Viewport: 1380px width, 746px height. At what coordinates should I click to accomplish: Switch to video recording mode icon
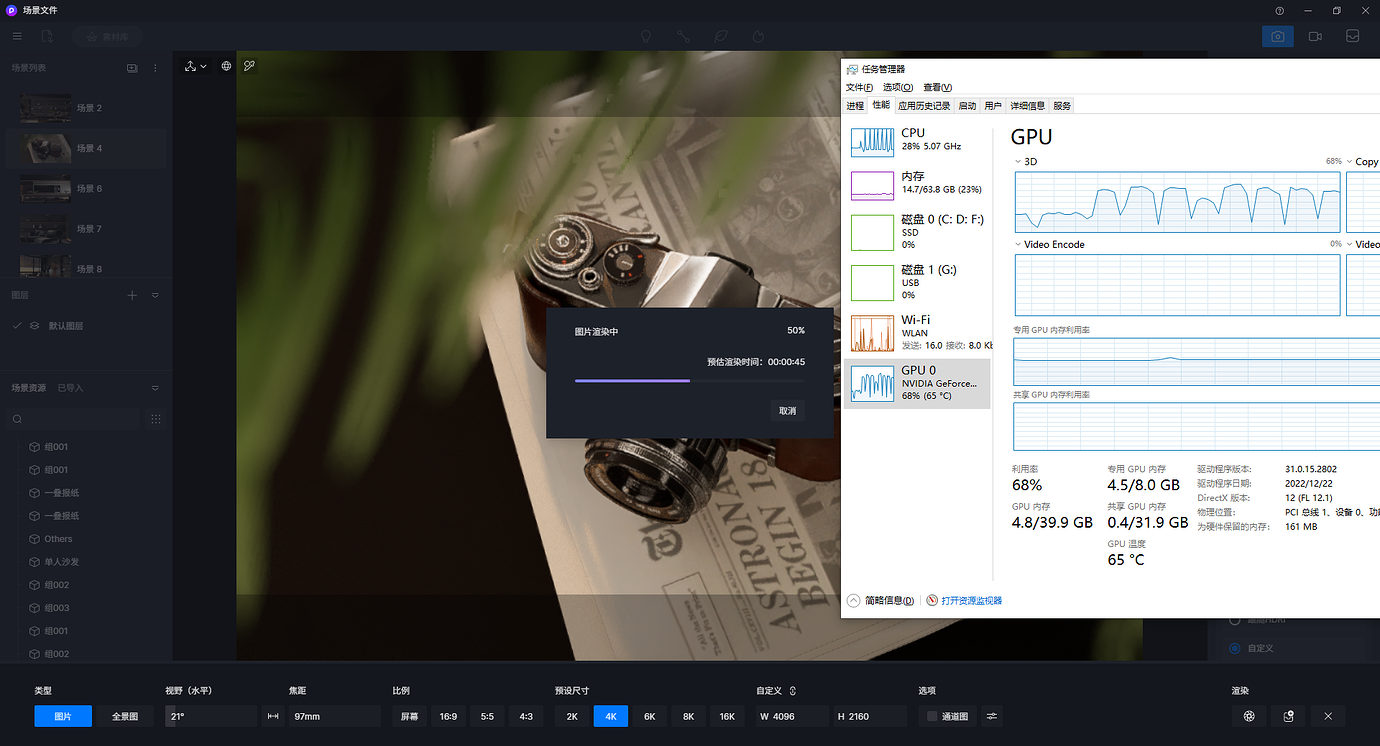point(1315,36)
